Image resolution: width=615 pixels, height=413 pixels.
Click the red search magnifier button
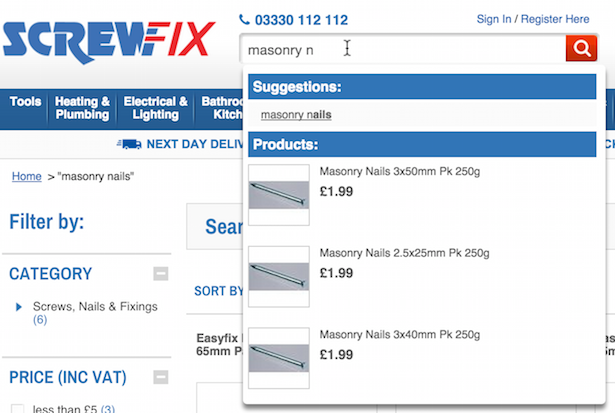pos(581,48)
